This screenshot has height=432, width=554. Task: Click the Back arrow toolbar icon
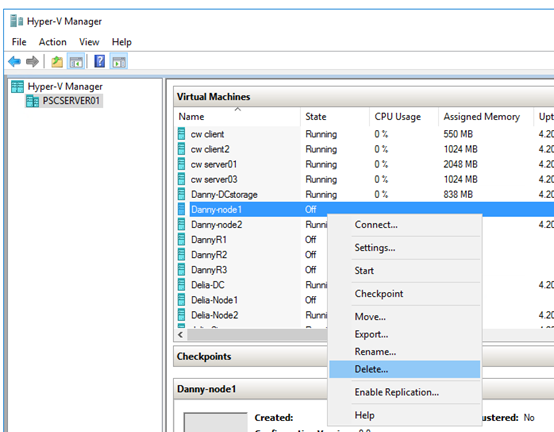[14, 62]
